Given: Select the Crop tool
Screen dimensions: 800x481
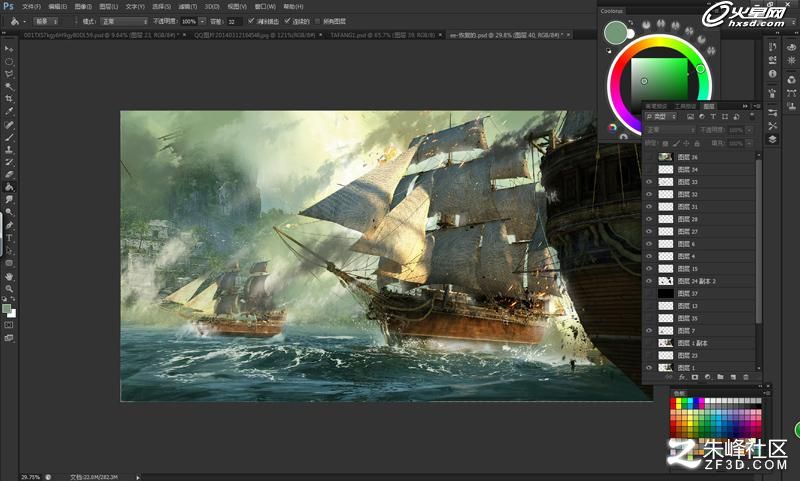Looking at the screenshot, I should 9,98.
